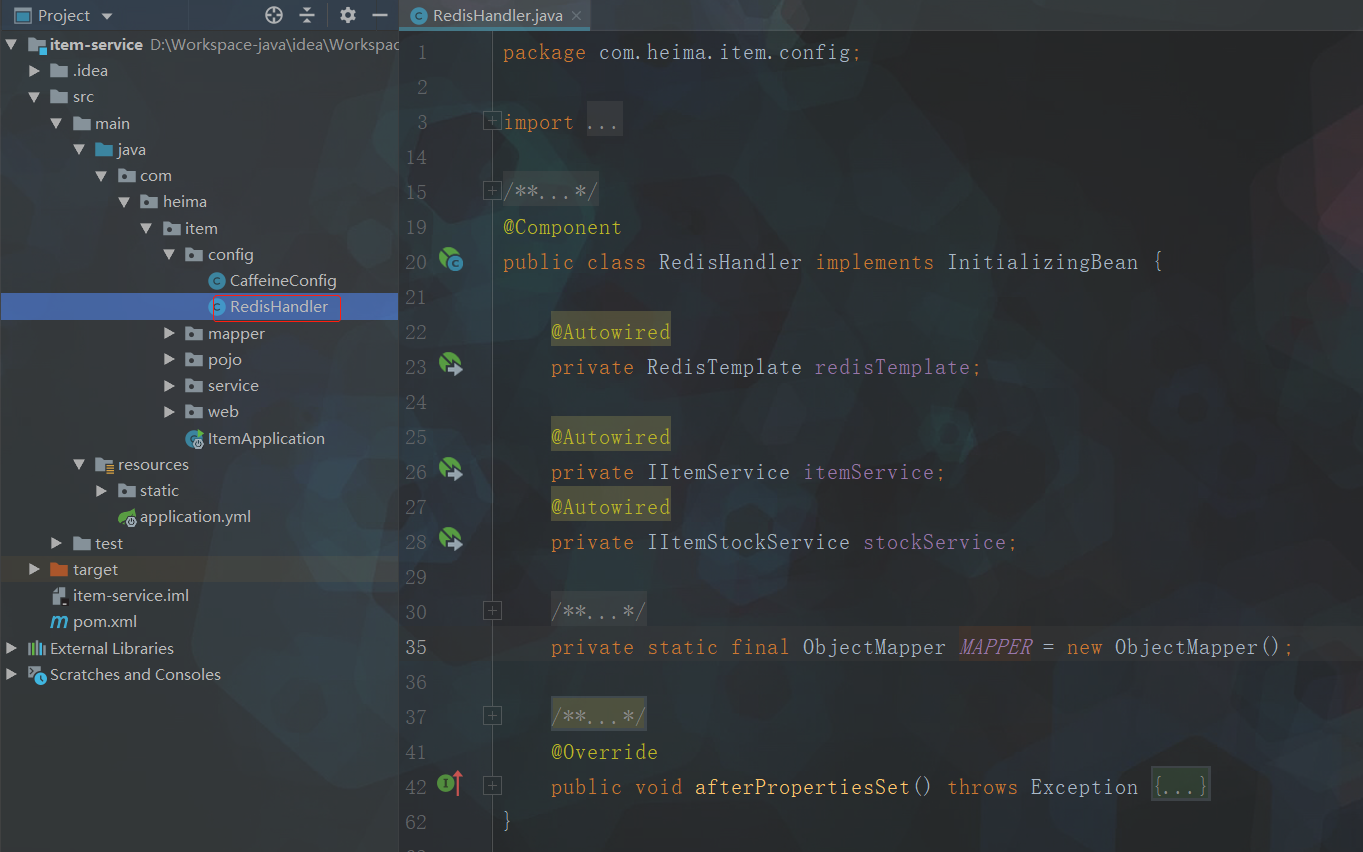Close the RedisHandler.java tab

(x=575, y=16)
